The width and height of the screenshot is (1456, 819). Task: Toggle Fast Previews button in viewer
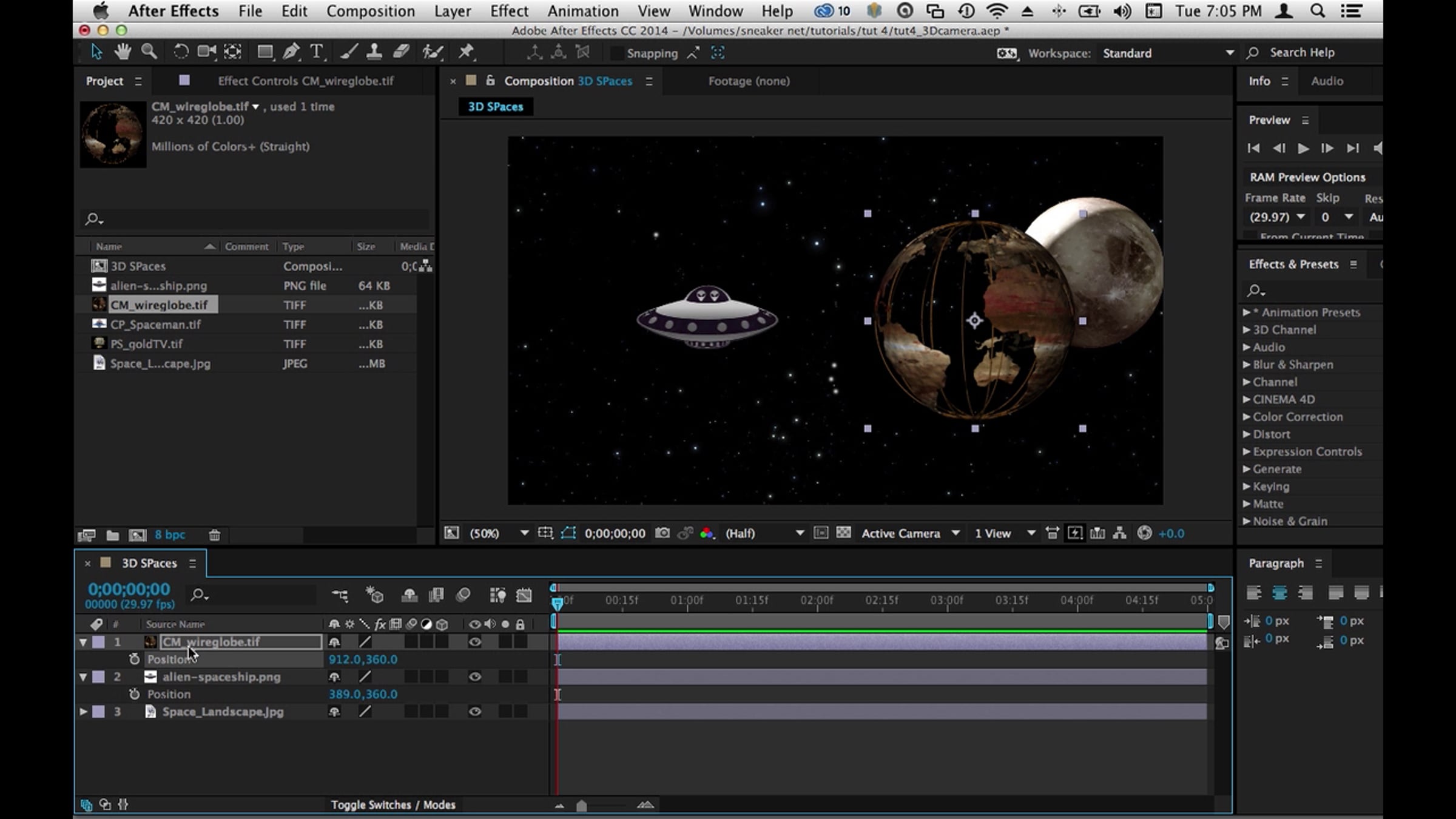coord(1074,533)
